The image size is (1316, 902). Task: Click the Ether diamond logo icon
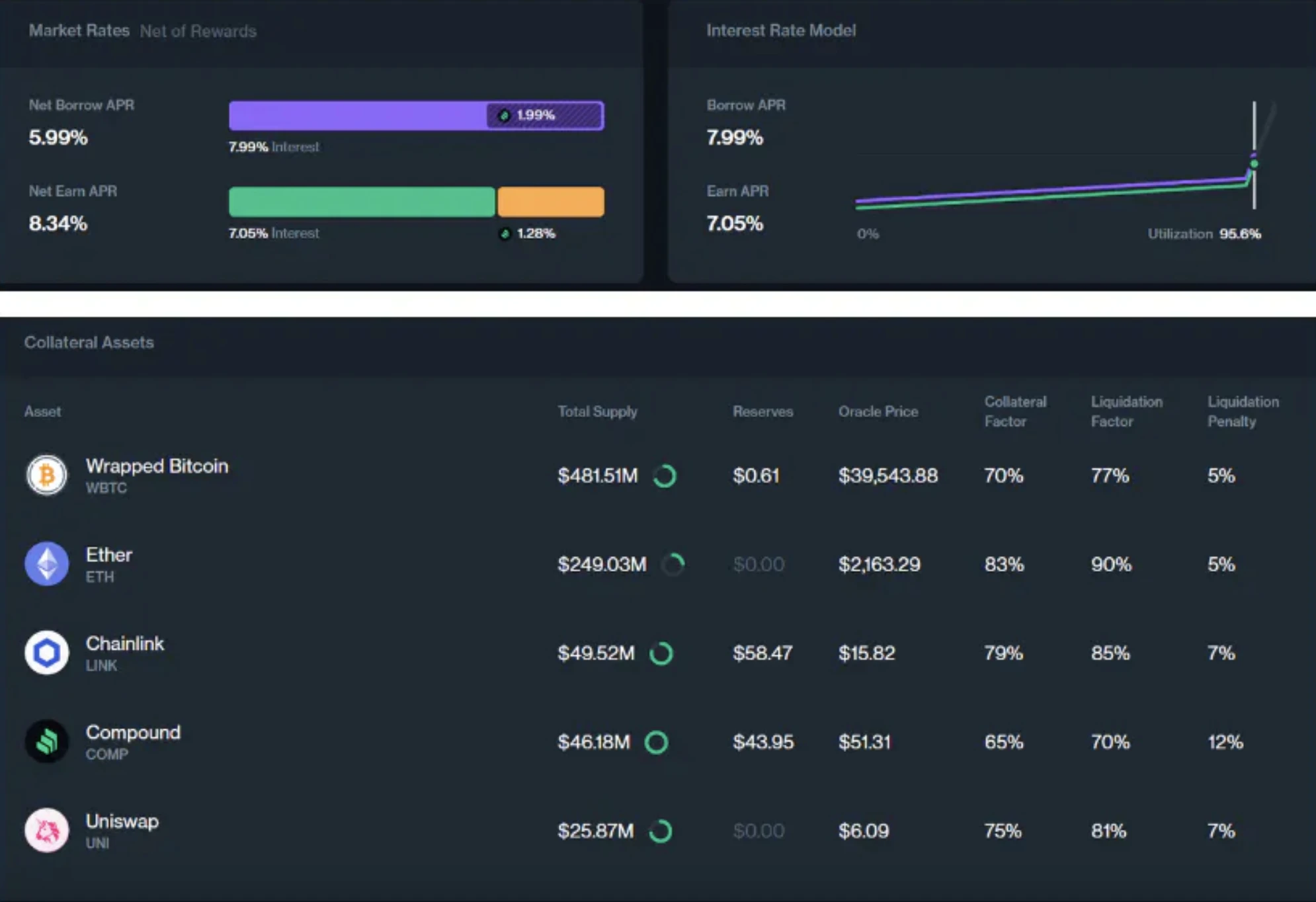pyautogui.click(x=46, y=564)
